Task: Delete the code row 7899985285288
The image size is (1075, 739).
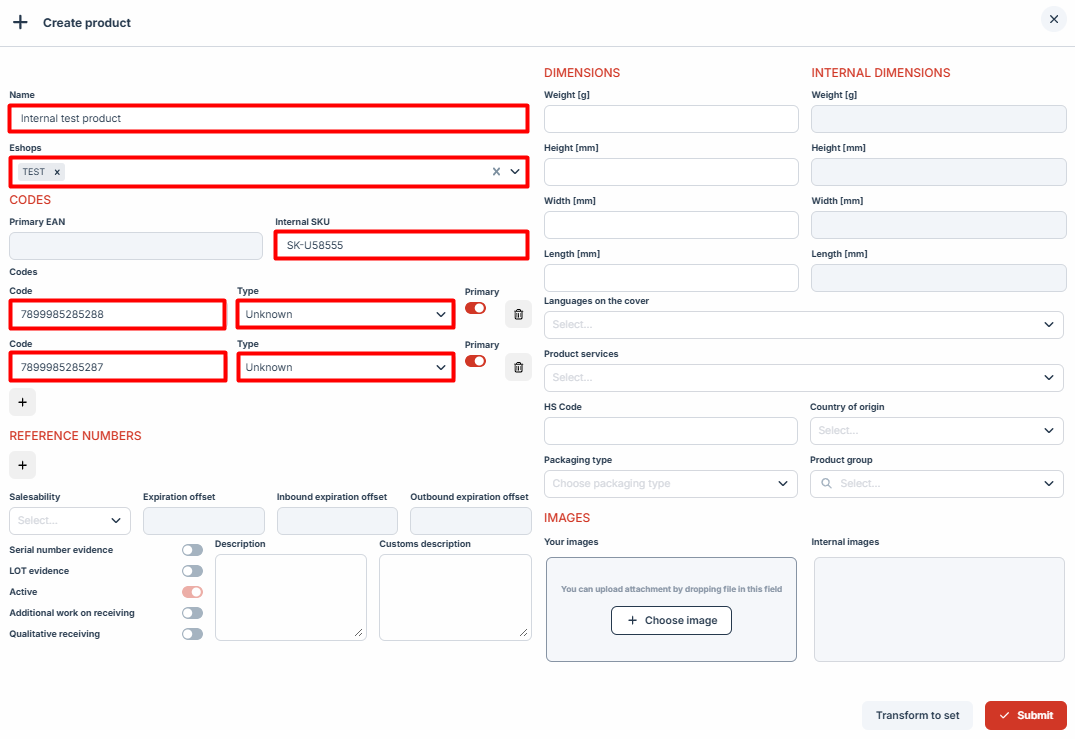Action: click(518, 315)
